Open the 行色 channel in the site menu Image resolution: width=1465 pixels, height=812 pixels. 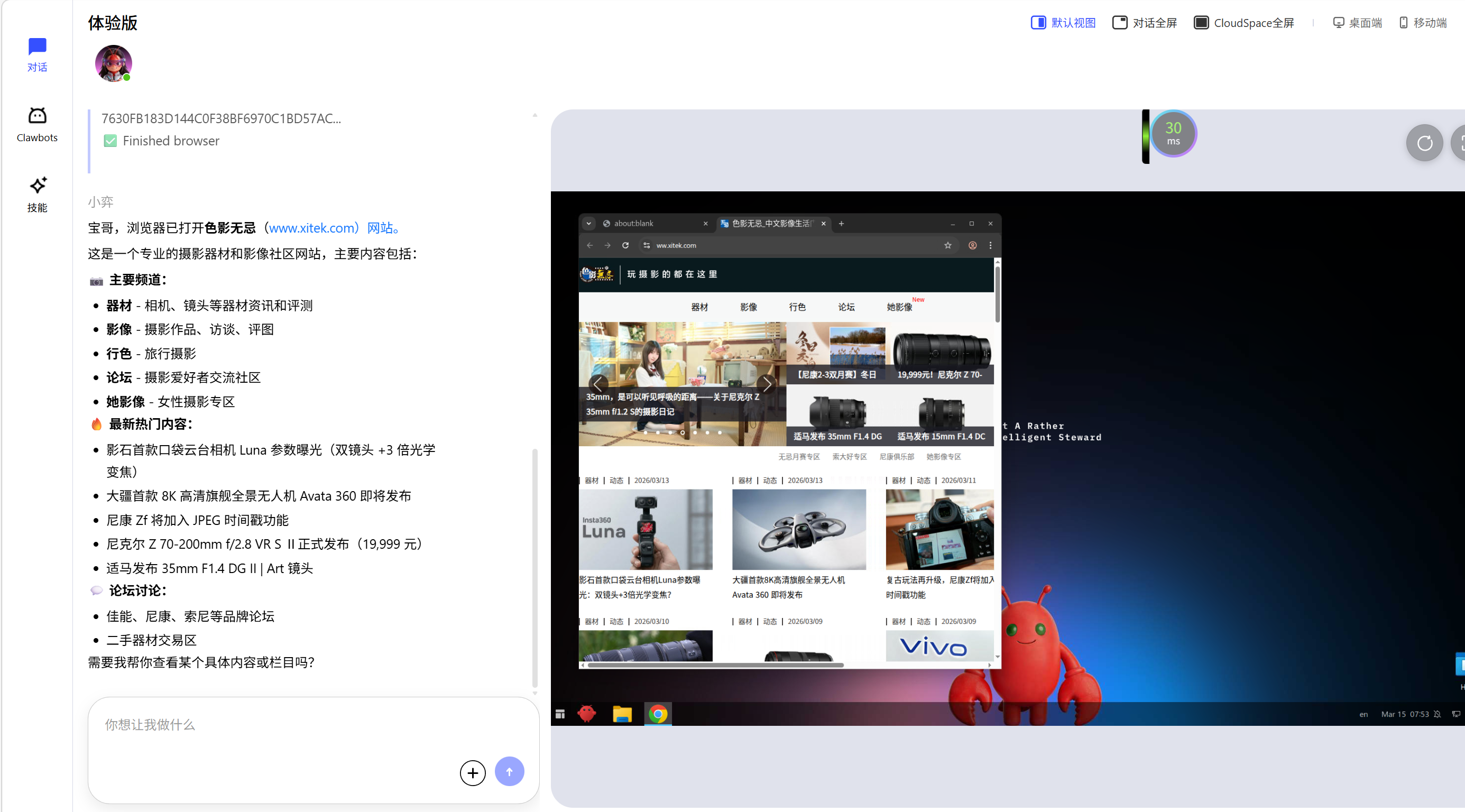[x=797, y=307]
